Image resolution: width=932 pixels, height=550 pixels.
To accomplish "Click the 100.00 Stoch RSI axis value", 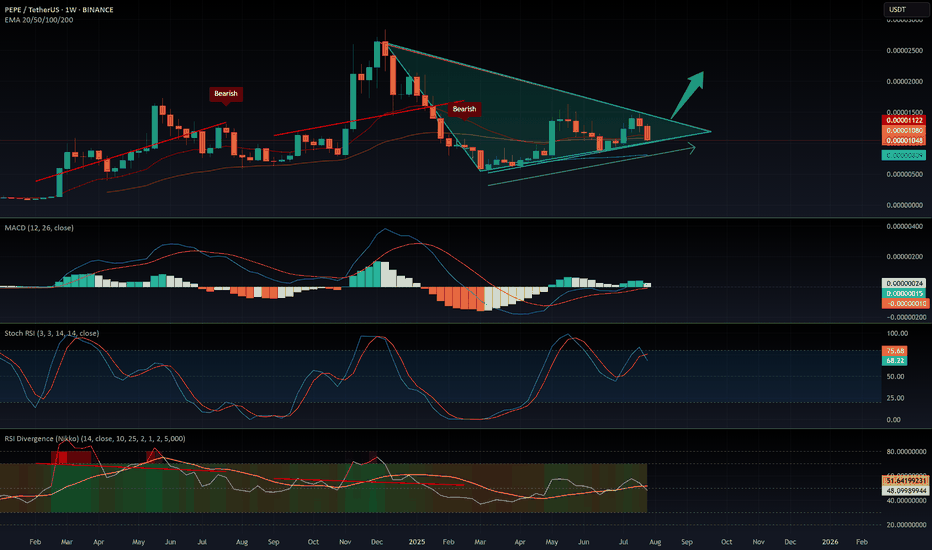I will (x=897, y=334).
